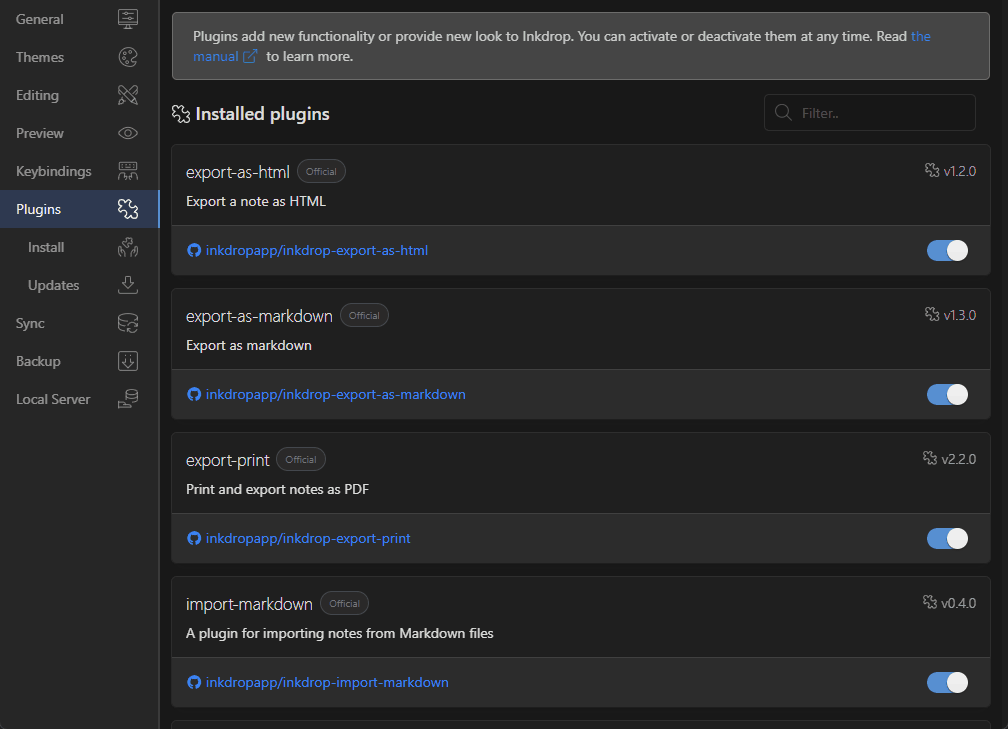Image resolution: width=1008 pixels, height=729 pixels.
Task: Click puzzle icon next to v1.2.0
Action: click(932, 170)
